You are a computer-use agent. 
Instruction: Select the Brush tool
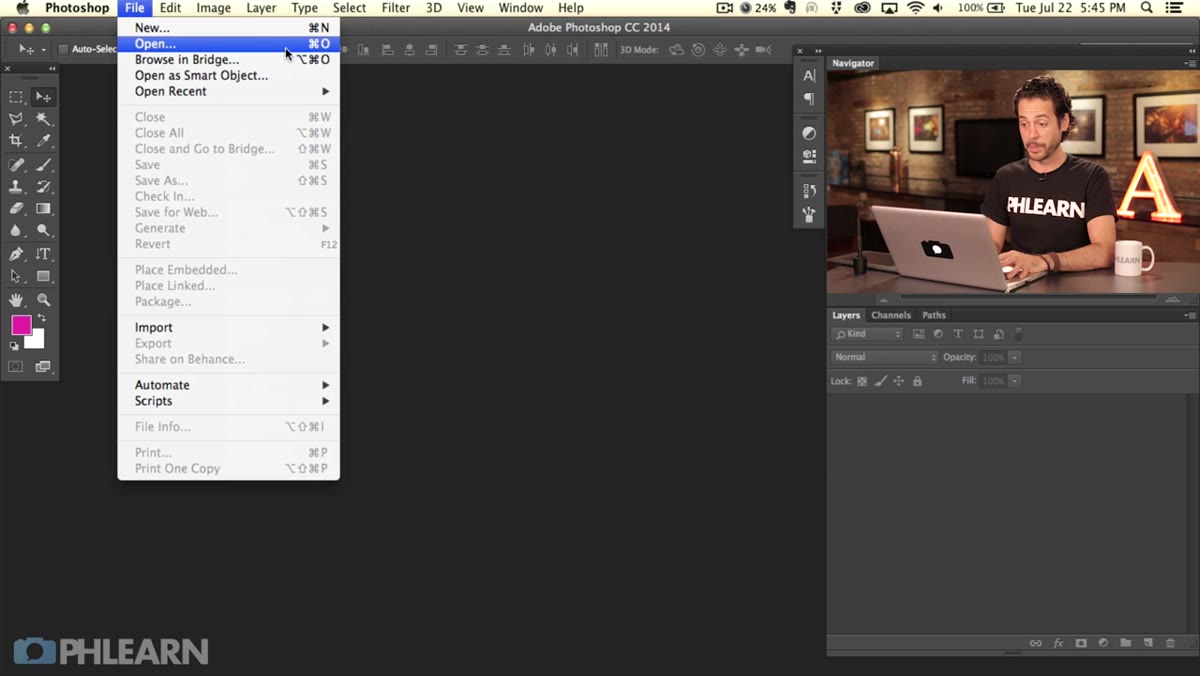tap(43, 165)
